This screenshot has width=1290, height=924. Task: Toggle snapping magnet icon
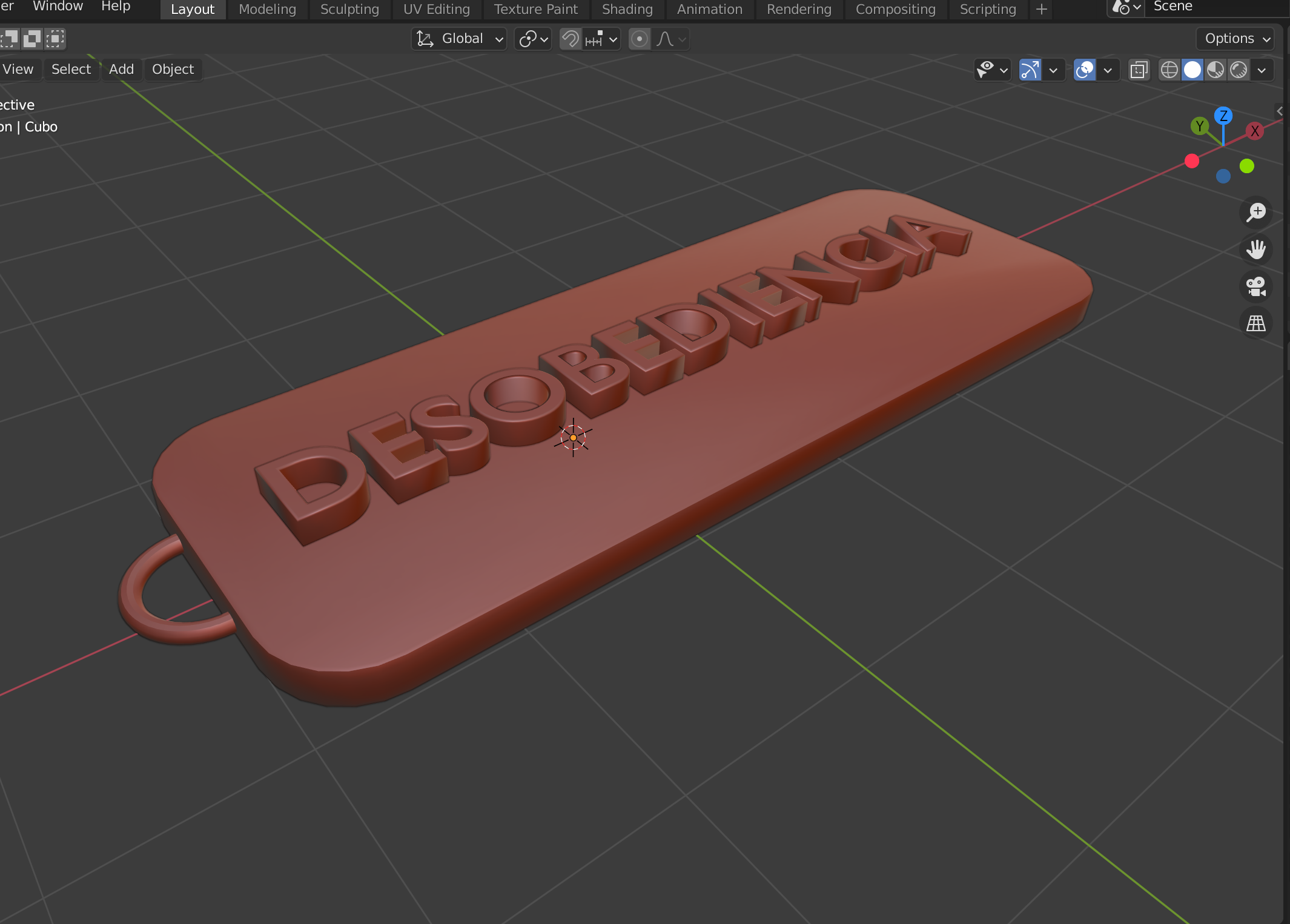coord(570,39)
